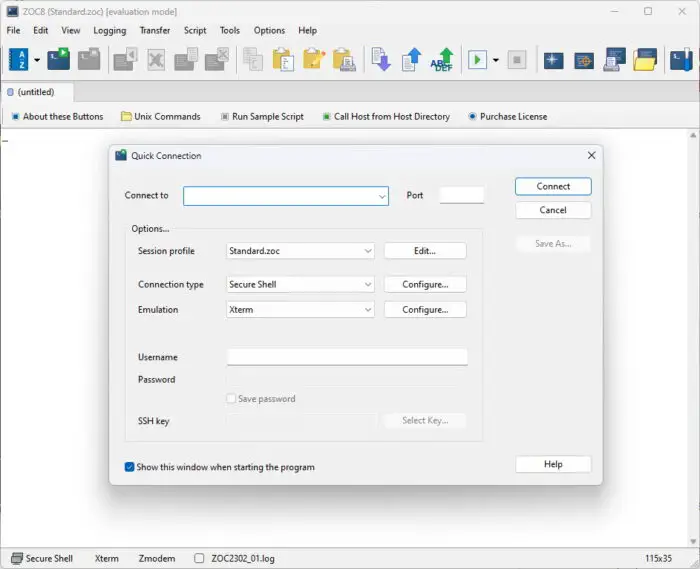Open the A-Z host directory icon
Image resolution: width=700 pixels, height=569 pixels.
[19, 59]
